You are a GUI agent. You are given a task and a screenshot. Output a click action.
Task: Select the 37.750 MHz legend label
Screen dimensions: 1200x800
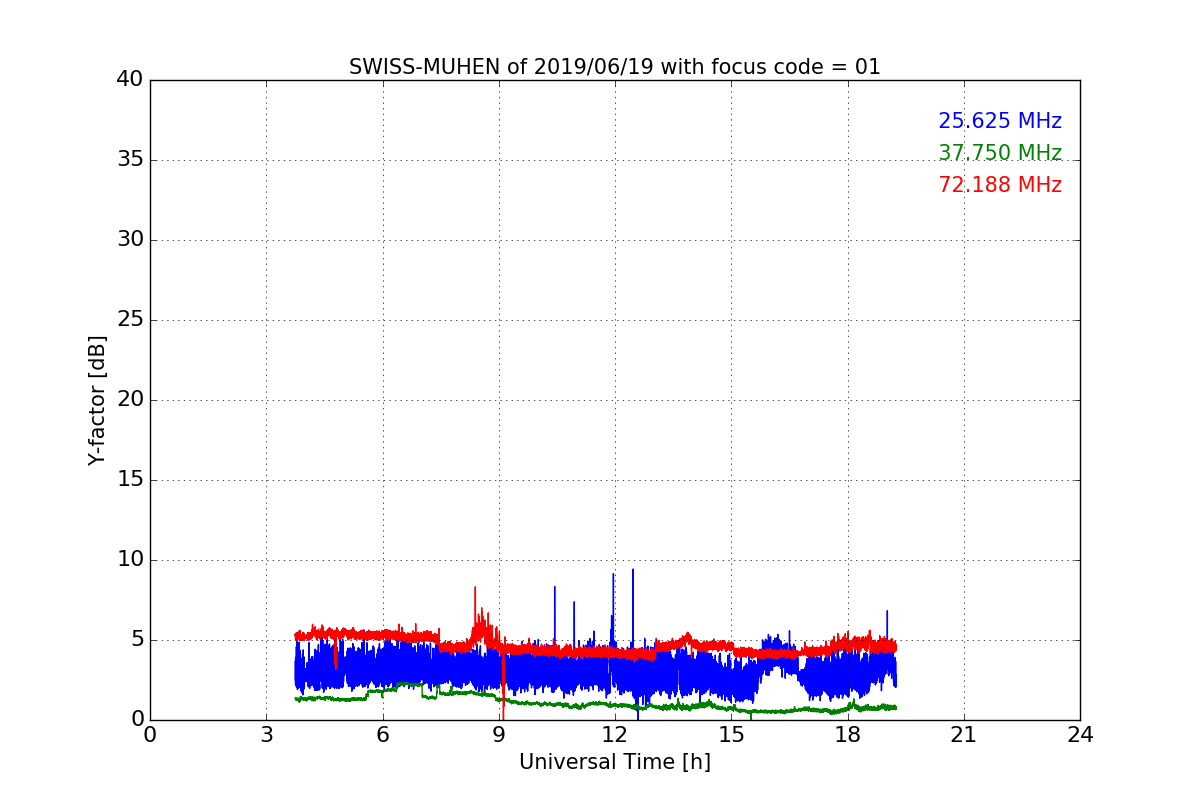[1000, 153]
